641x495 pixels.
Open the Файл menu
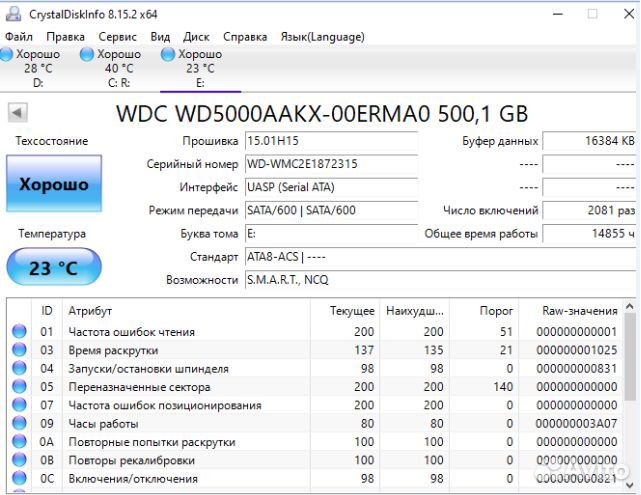tap(19, 37)
